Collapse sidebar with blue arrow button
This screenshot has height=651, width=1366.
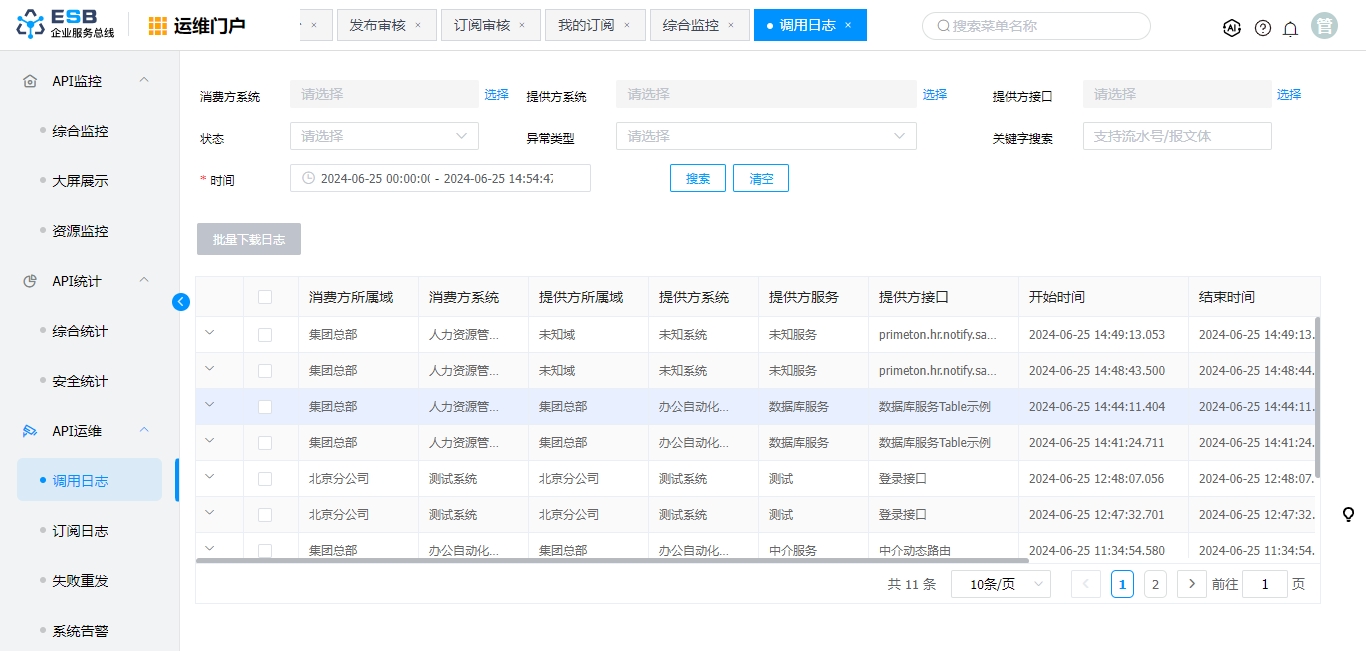click(x=181, y=301)
